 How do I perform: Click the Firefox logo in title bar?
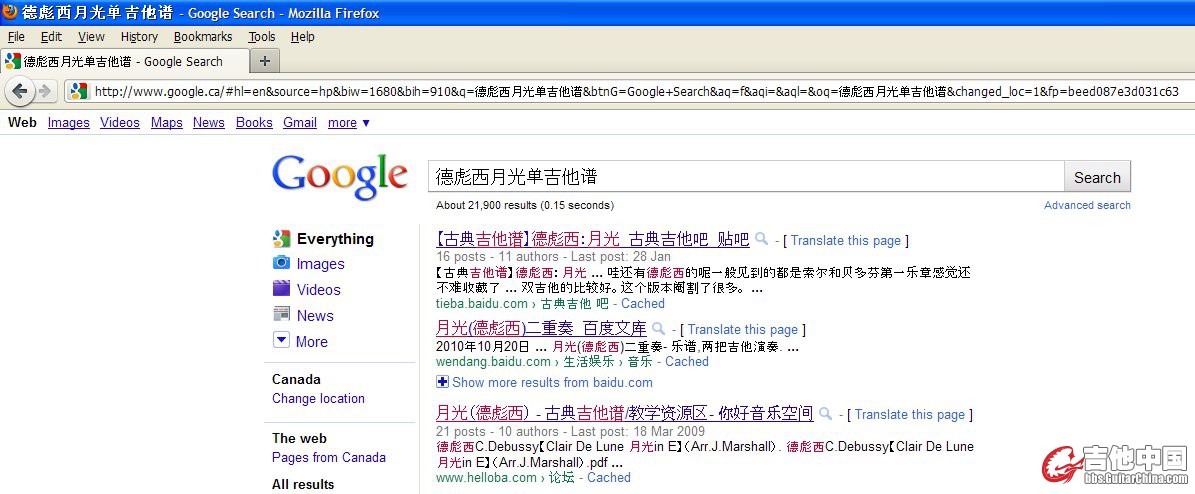(9, 11)
